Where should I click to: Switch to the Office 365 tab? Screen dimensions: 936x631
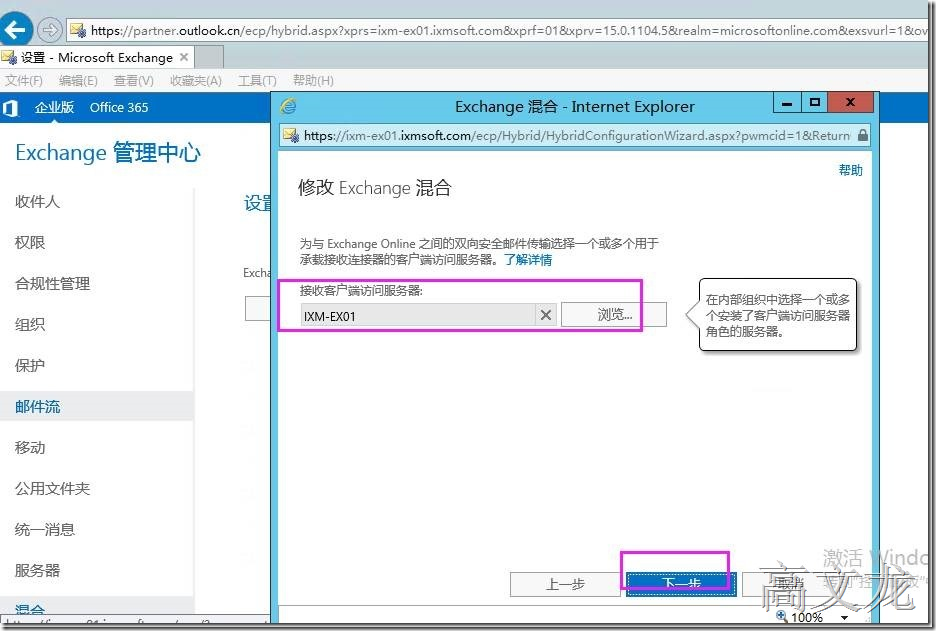click(119, 107)
